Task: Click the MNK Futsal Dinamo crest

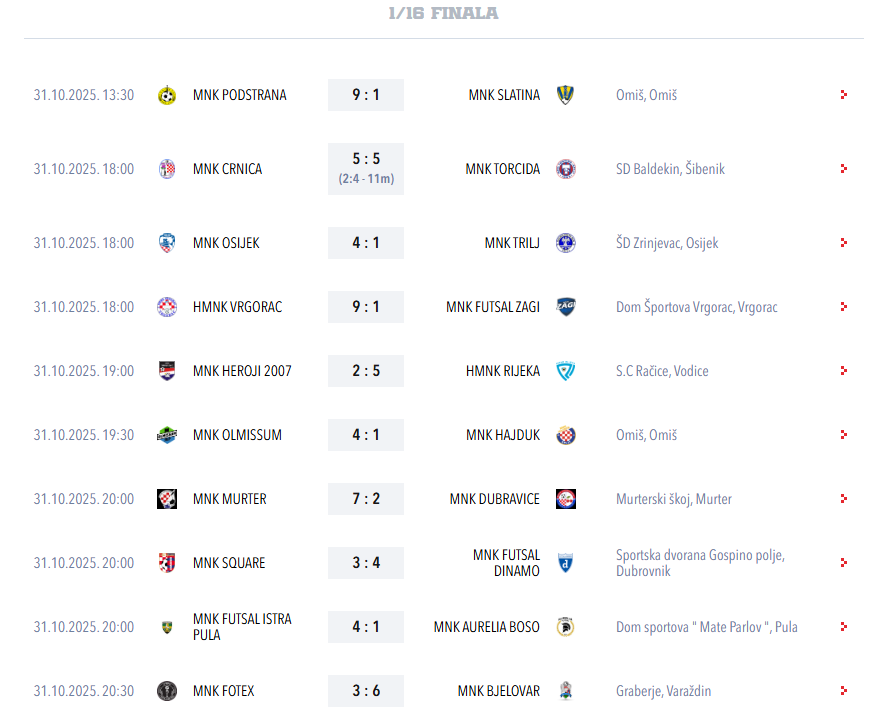Action: click(565, 563)
